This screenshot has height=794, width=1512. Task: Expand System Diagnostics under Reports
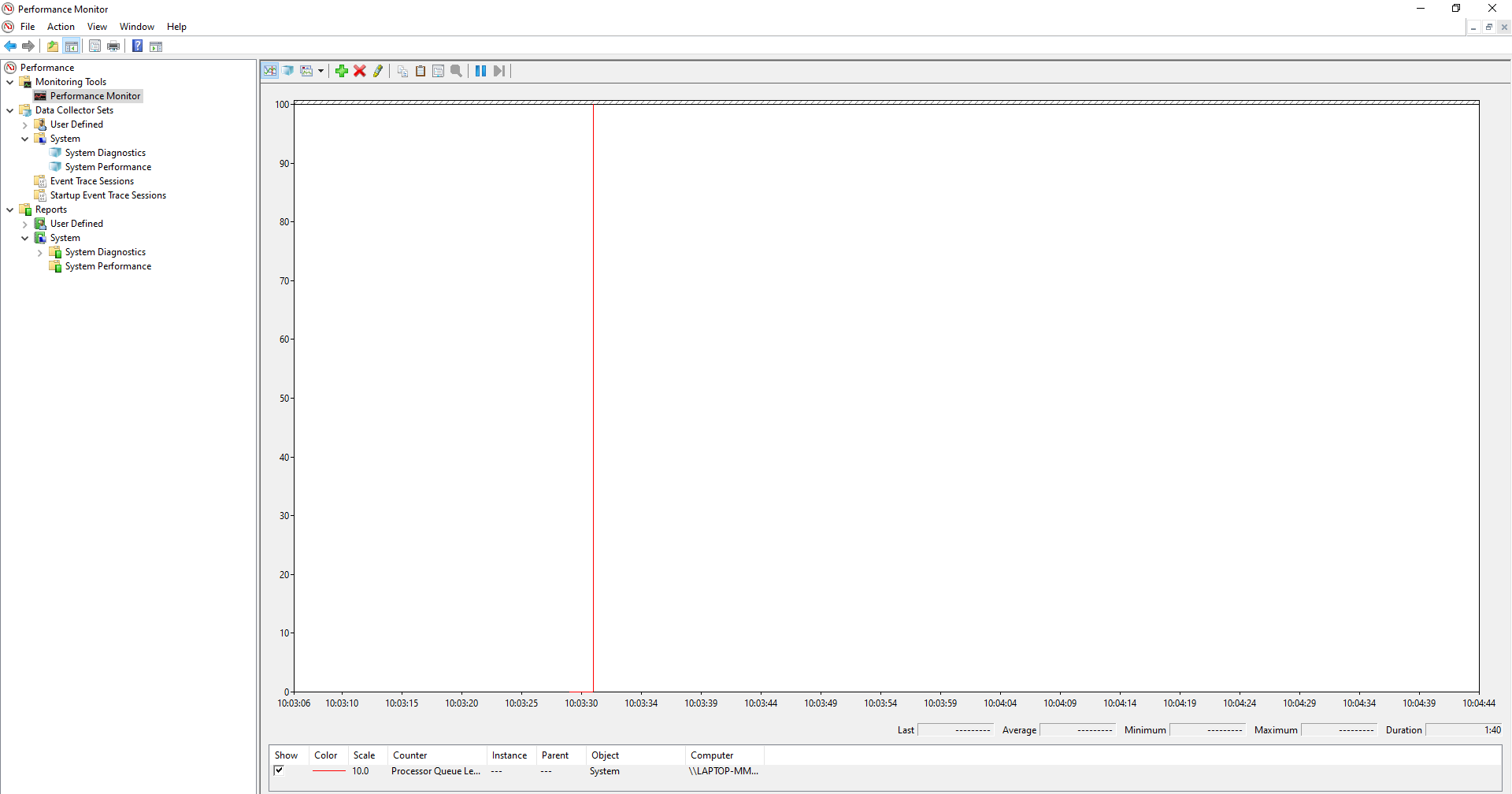pos(40,252)
